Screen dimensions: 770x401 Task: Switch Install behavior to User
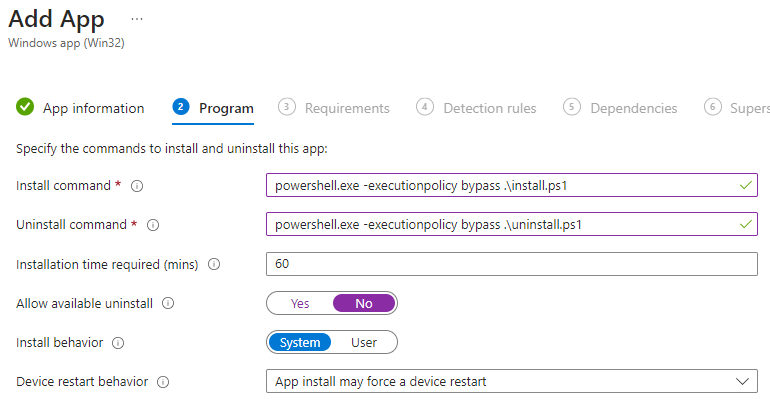364,343
